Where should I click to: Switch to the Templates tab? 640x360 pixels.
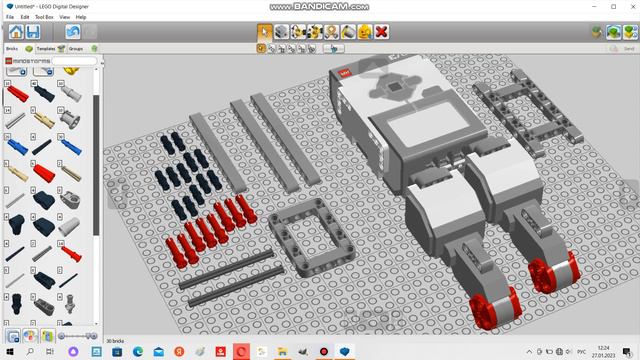(50, 49)
